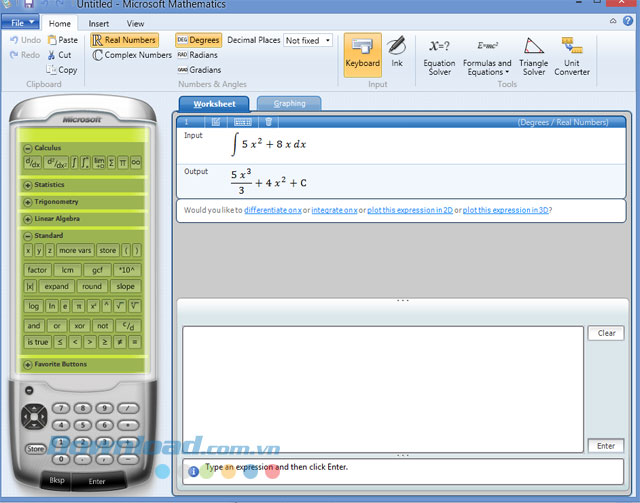Image resolution: width=640 pixels, height=503 pixels.
Task: Expand the Linear Algebra button group
Action: click(28, 219)
